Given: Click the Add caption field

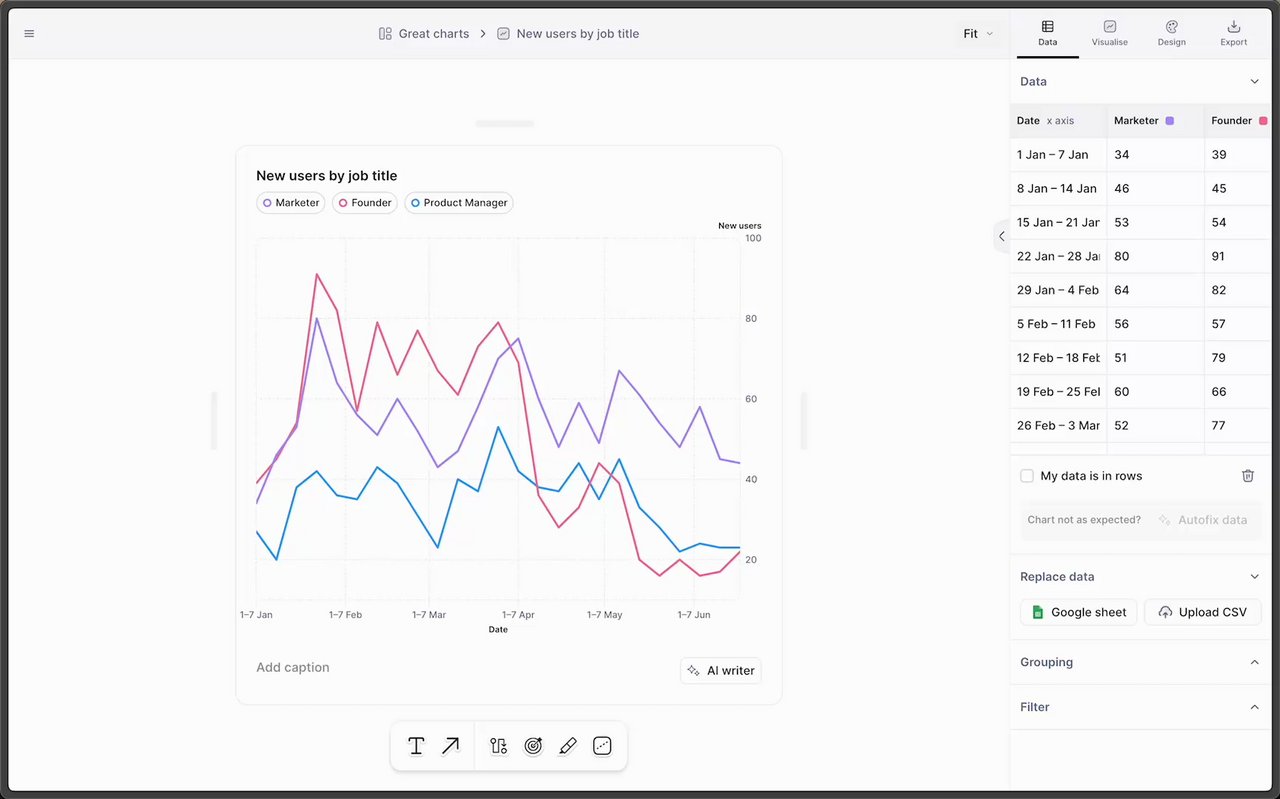Looking at the screenshot, I should [x=293, y=668].
